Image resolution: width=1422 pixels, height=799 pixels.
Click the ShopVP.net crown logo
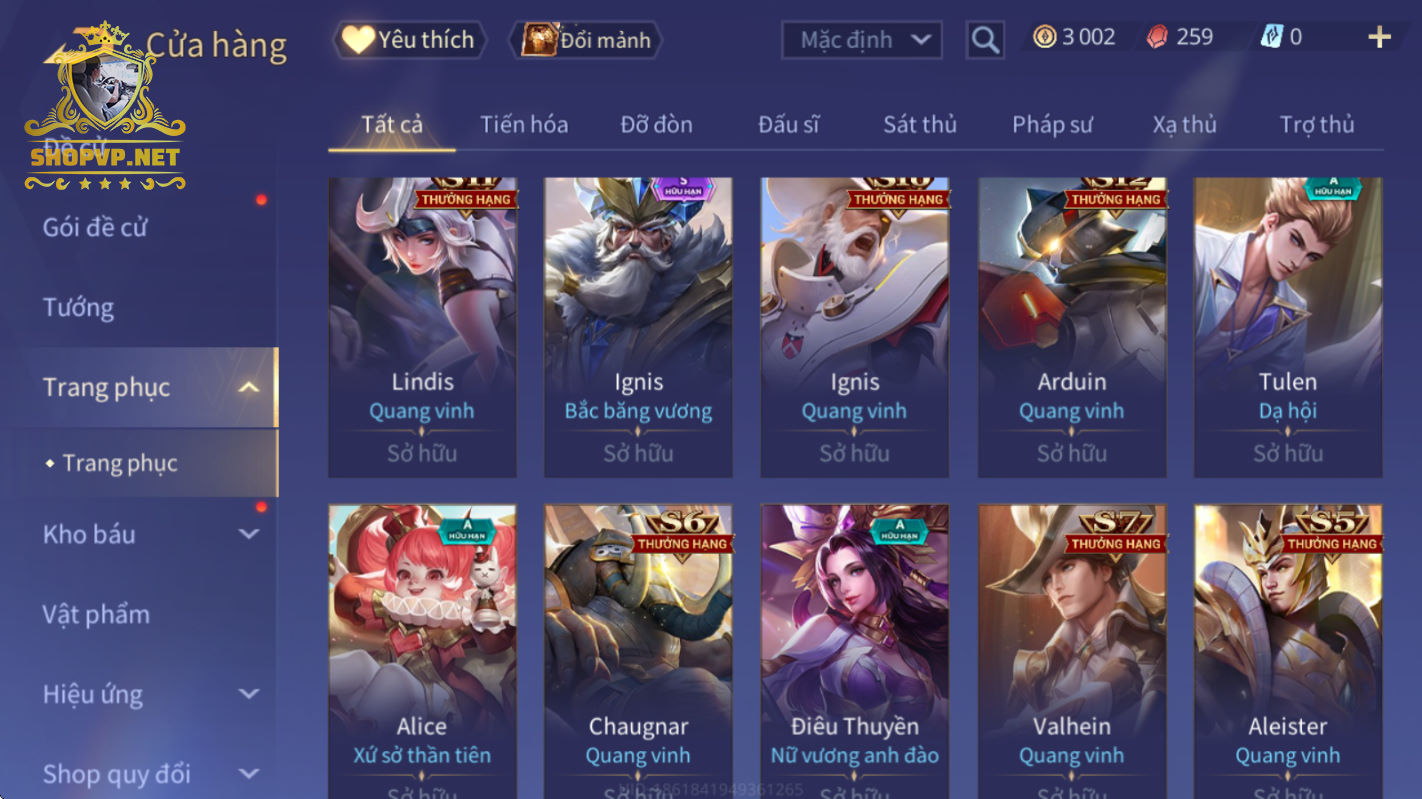pos(105,105)
